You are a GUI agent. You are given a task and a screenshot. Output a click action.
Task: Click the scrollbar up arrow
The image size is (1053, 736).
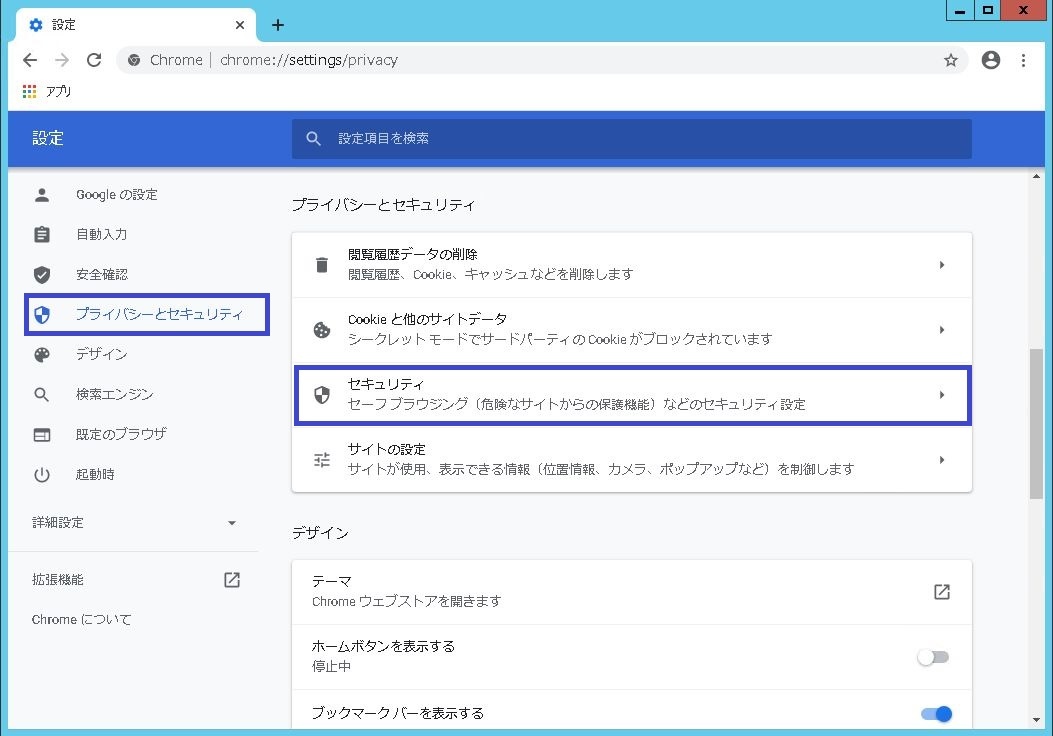(x=1036, y=177)
